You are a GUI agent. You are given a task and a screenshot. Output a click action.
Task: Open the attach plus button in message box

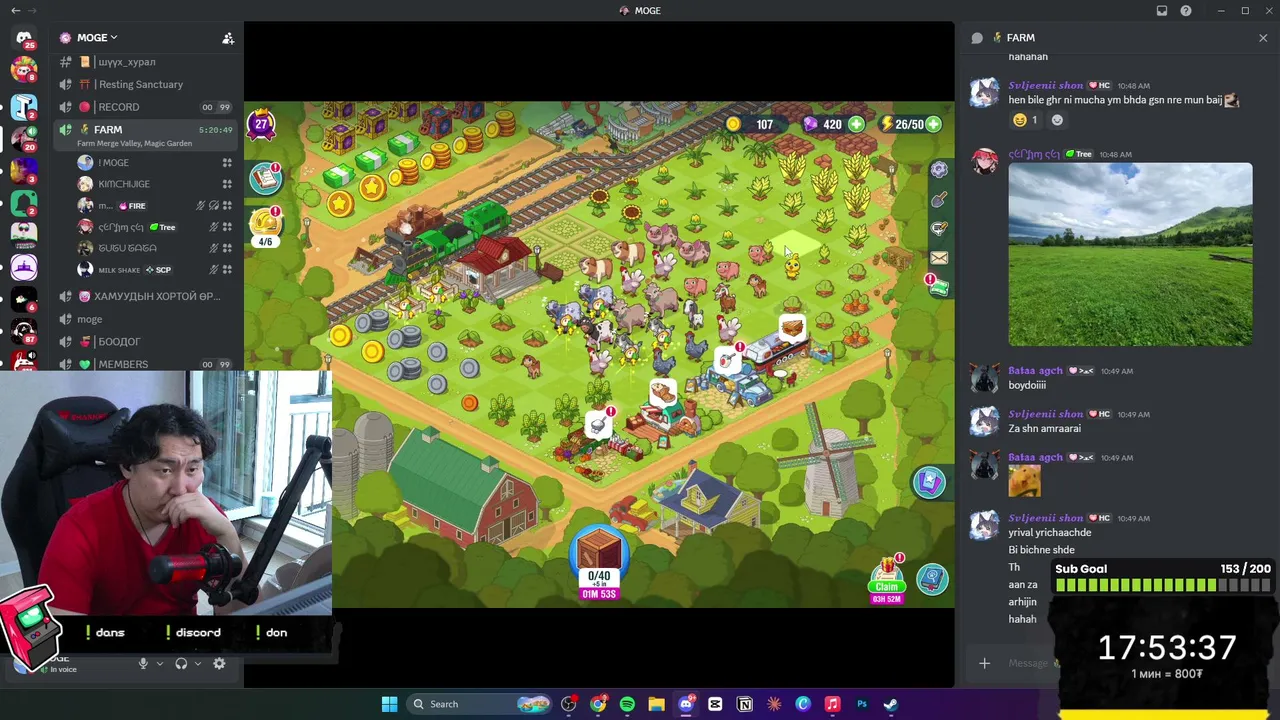[x=984, y=663]
